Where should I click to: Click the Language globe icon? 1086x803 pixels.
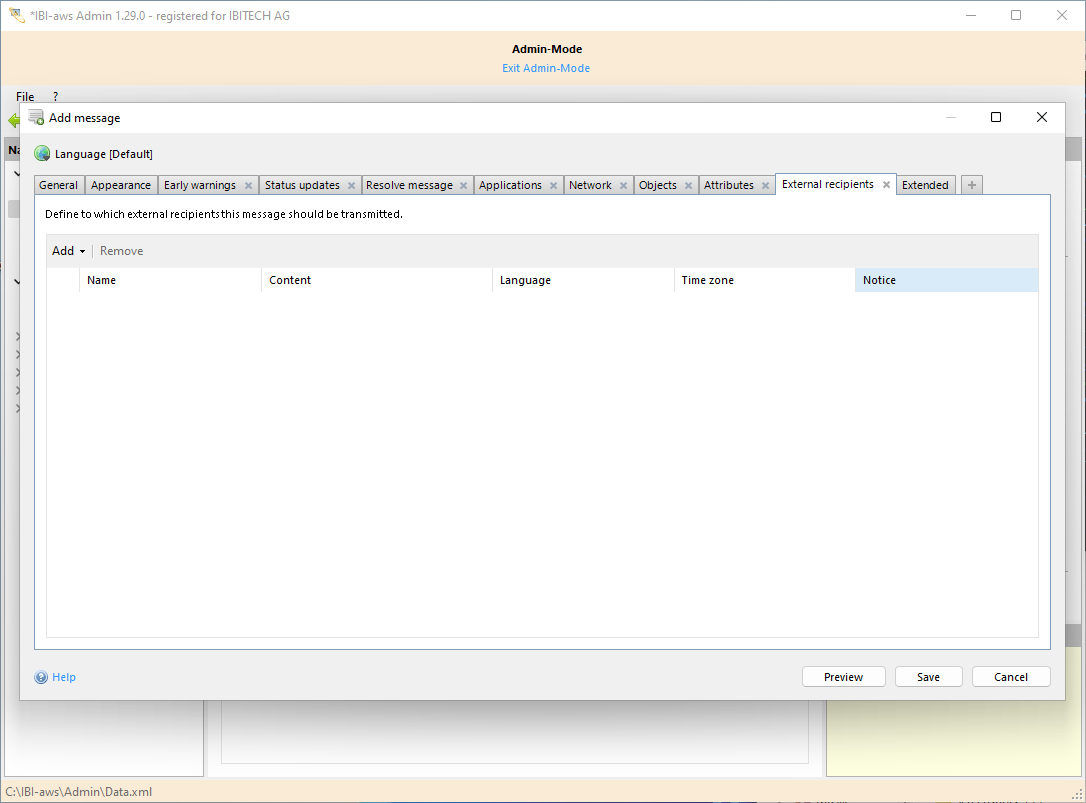42,154
